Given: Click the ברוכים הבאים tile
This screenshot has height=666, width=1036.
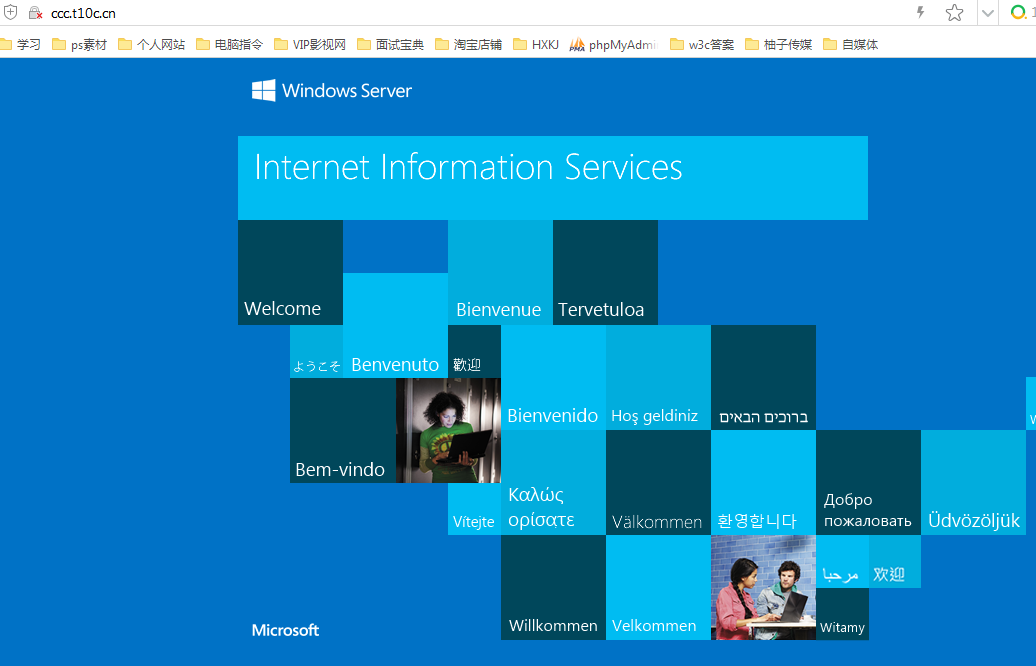Looking at the screenshot, I should (763, 377).
